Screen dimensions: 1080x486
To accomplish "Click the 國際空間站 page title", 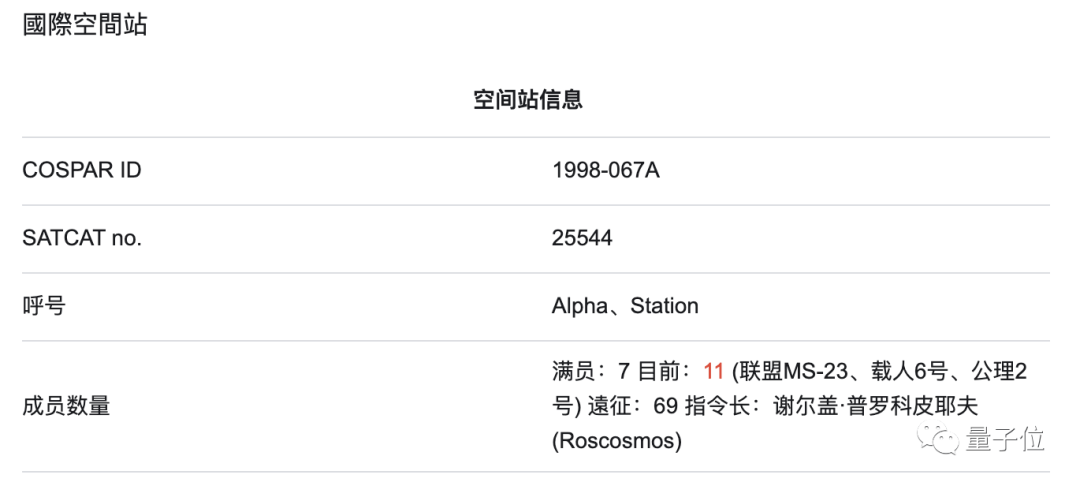I will coord(85,25).
